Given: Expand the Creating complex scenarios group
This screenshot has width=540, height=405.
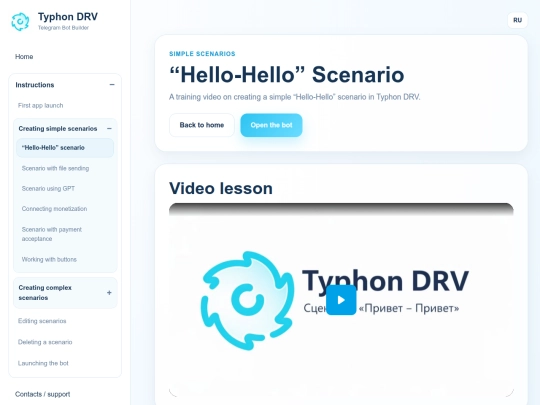Looking at the screenshot, I should click(x=109, y=293).
